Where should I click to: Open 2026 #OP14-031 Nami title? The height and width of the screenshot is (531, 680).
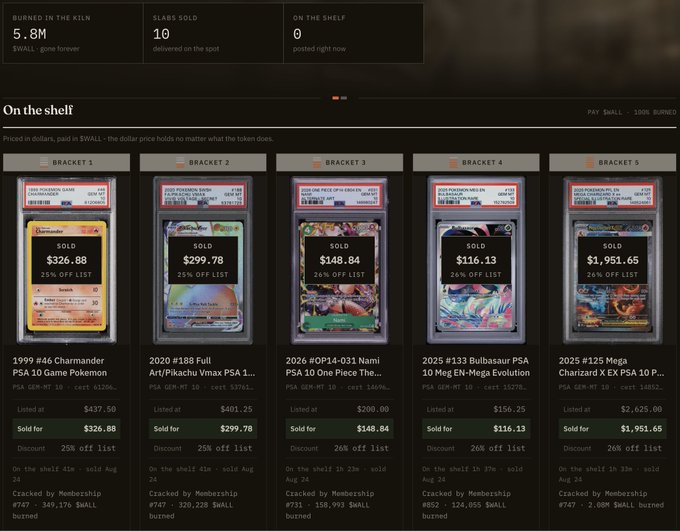point(333,367)
